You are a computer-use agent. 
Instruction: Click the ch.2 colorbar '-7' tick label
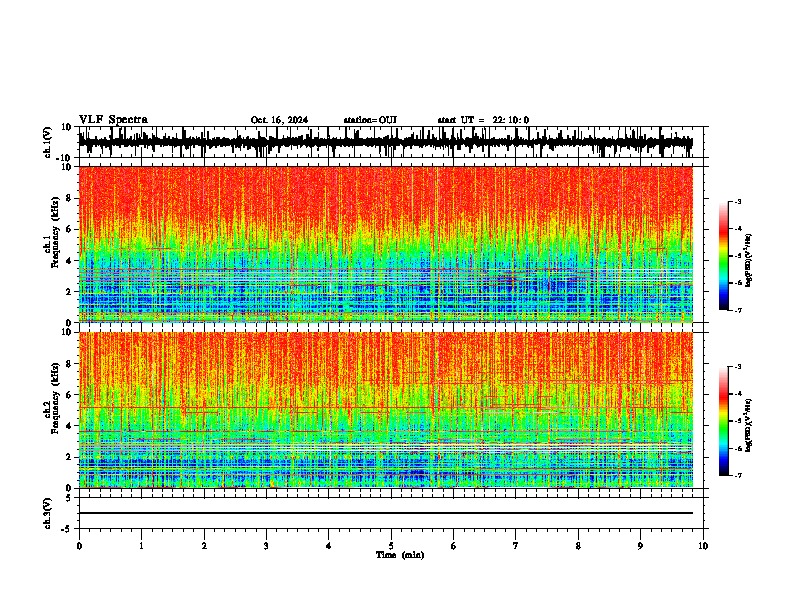tap(738, 475)
